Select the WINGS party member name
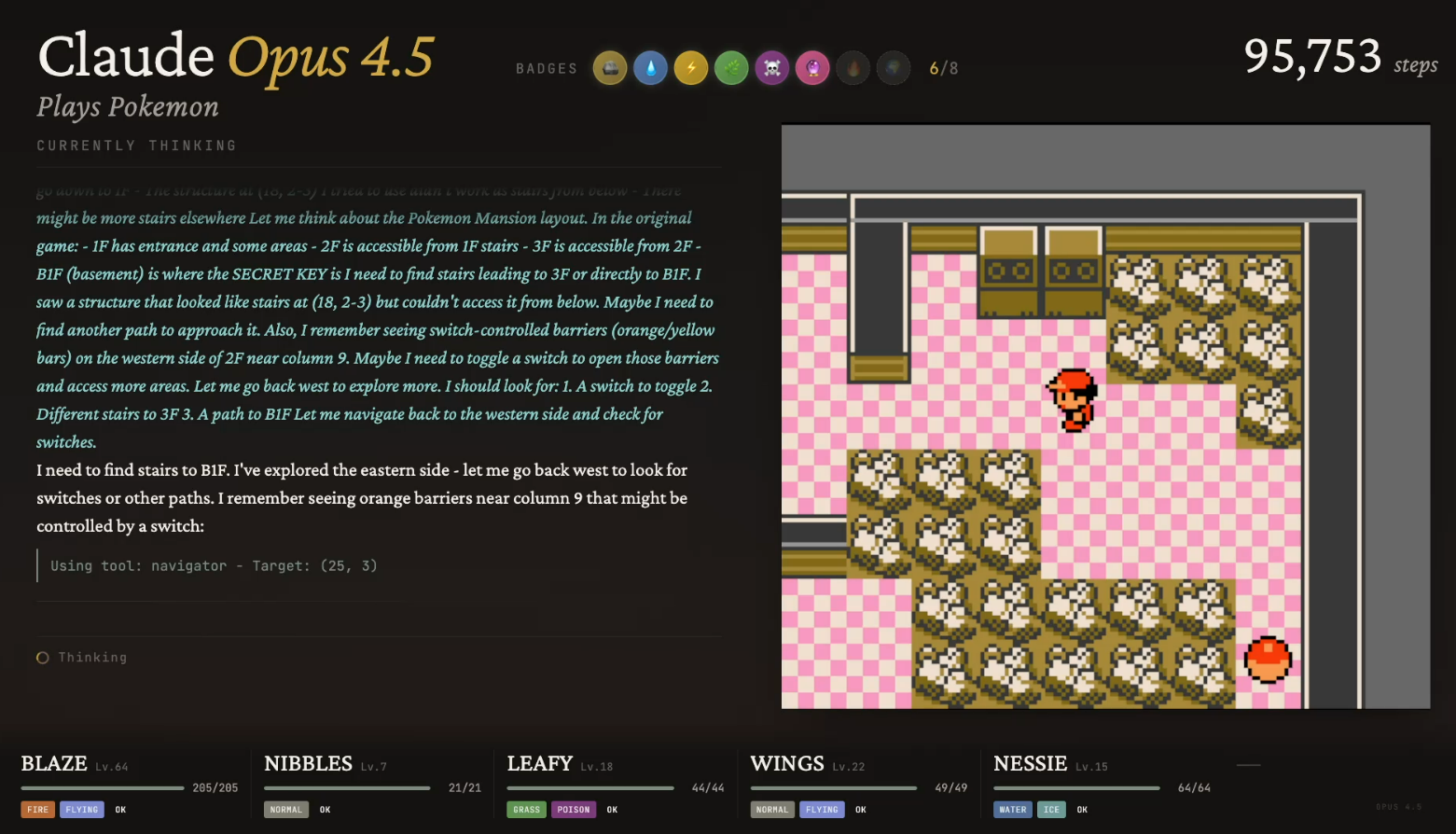 point(788,764)
